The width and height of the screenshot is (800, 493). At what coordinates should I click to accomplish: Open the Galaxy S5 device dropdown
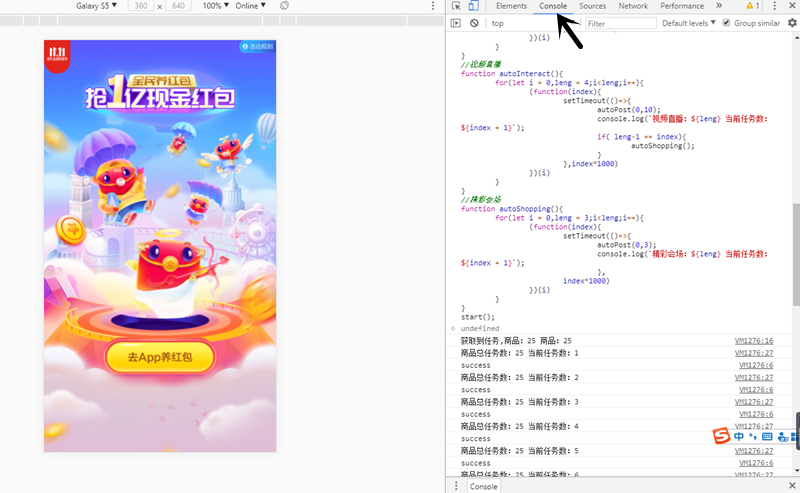click(x=96, y=6)
